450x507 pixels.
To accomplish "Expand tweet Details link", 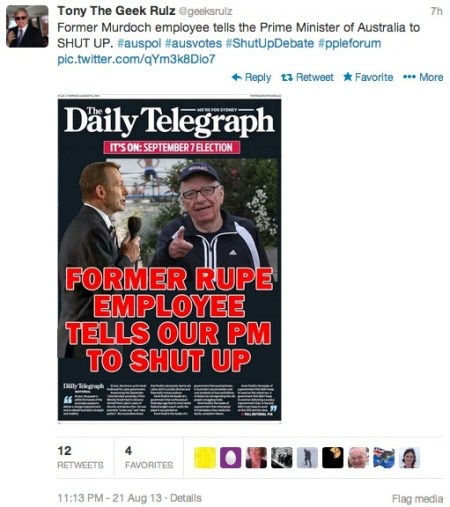I will pyautogui.click(x=186, y=498).
